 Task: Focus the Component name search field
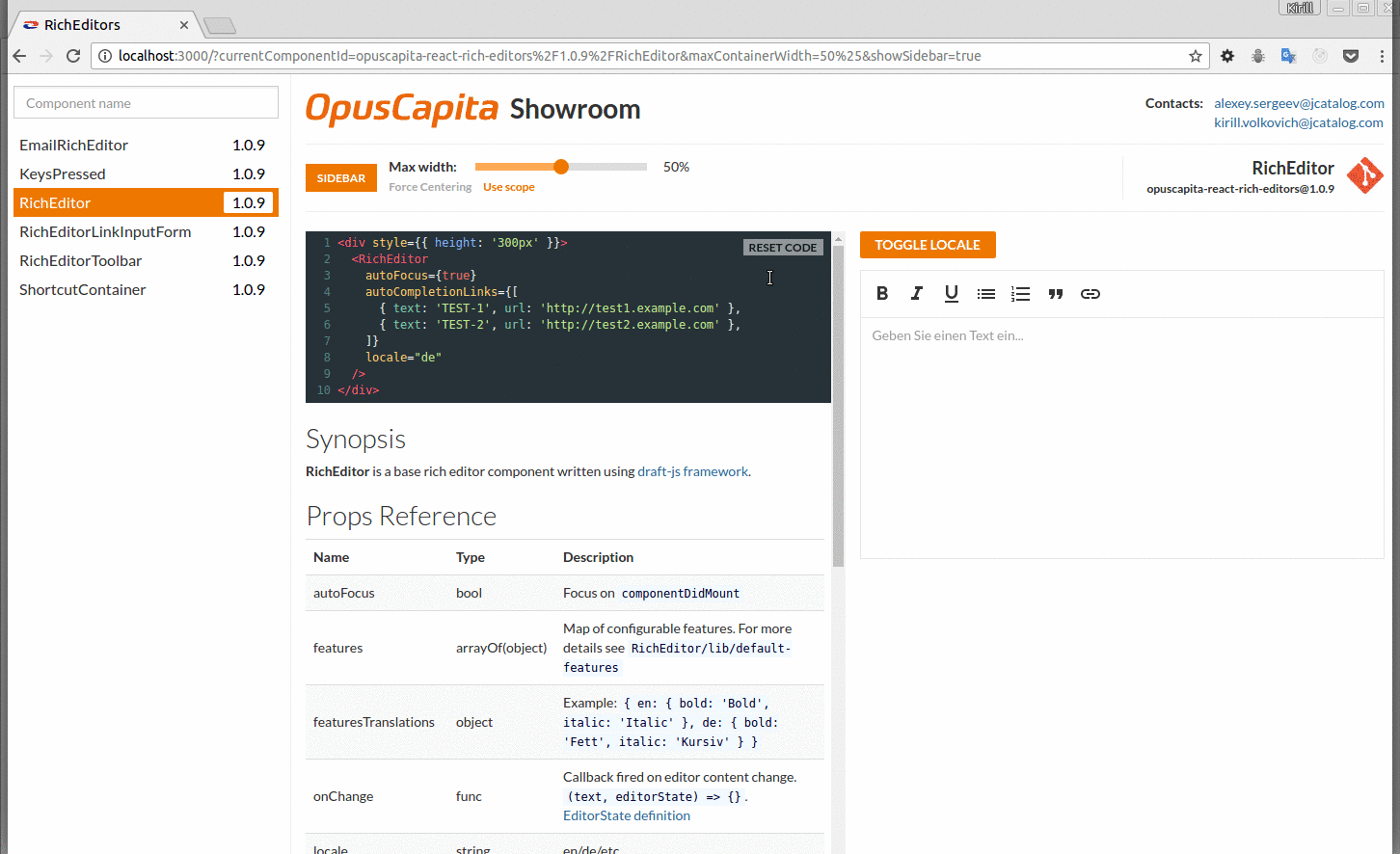pyautogui.click(x=146, y=103)
